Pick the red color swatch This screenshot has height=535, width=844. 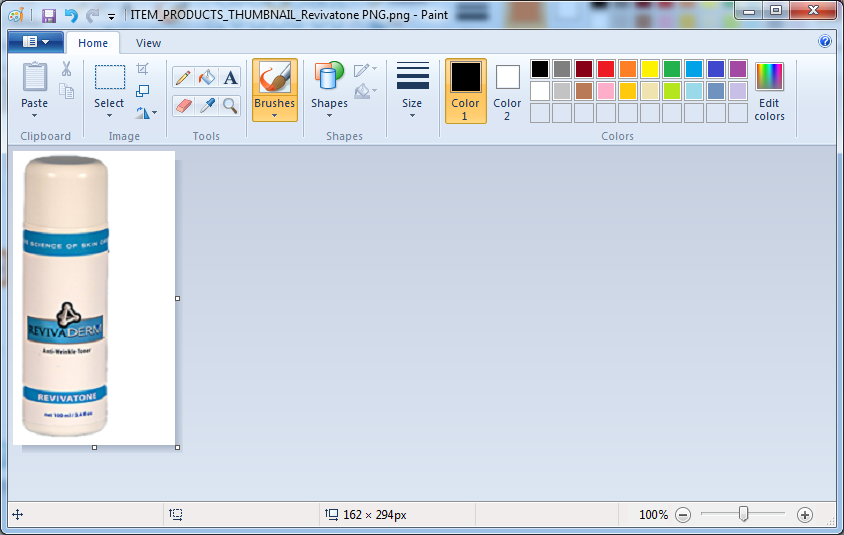click(606, 69)
